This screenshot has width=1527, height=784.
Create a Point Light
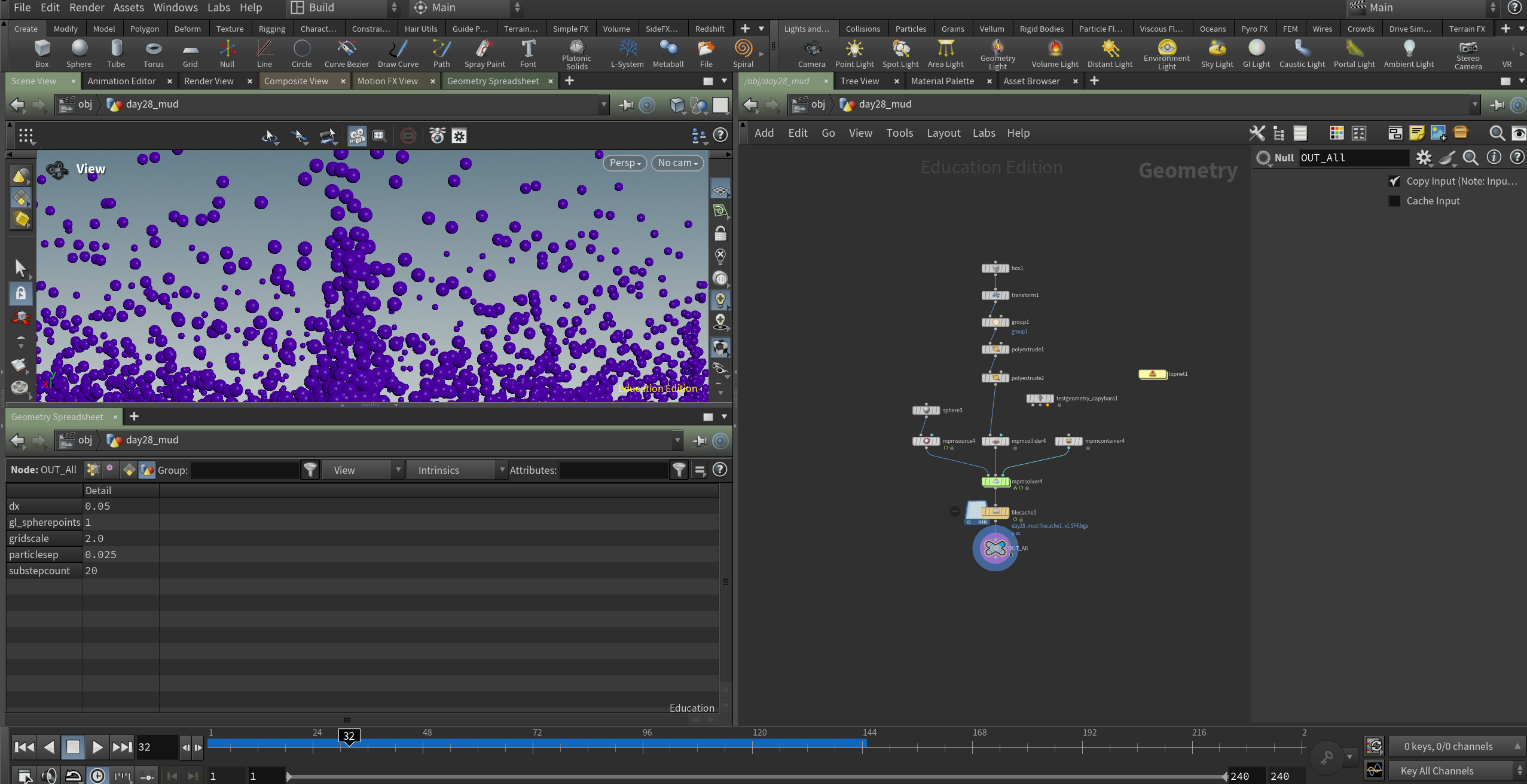point(854,53)
